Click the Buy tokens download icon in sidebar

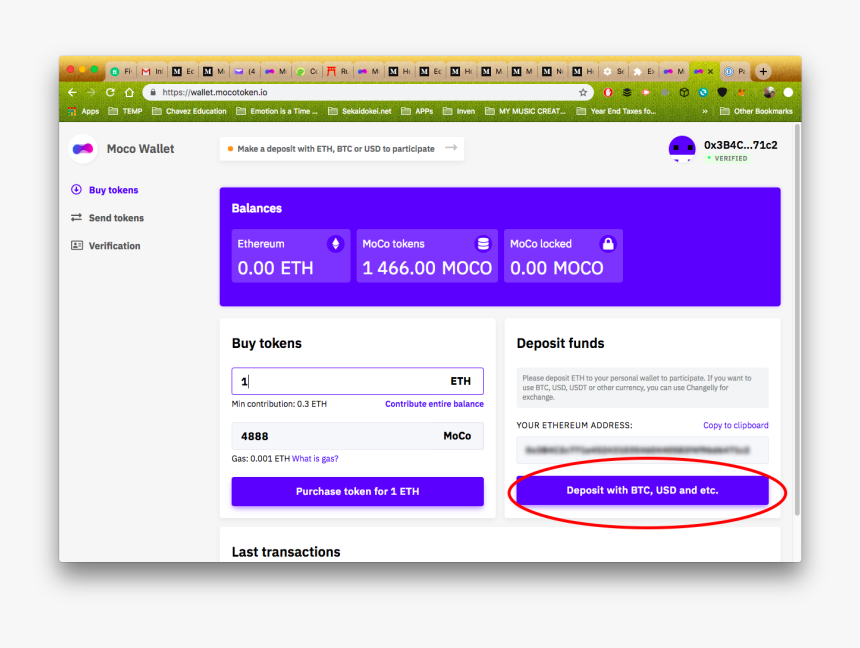[76, 190]
